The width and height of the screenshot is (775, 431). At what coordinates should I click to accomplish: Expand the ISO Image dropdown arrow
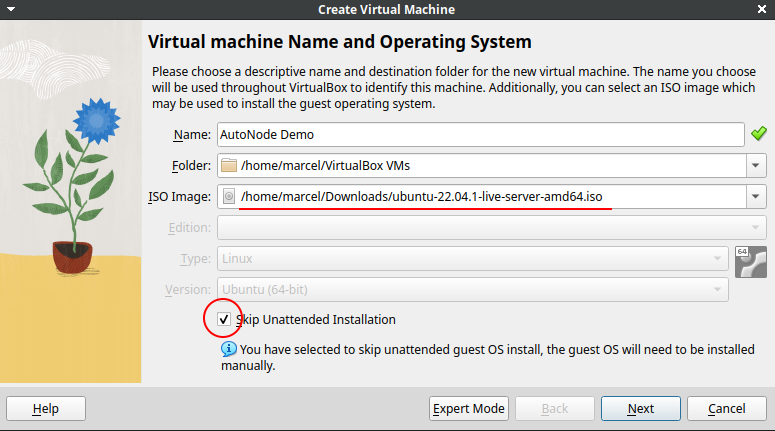[x=756, y=197]
